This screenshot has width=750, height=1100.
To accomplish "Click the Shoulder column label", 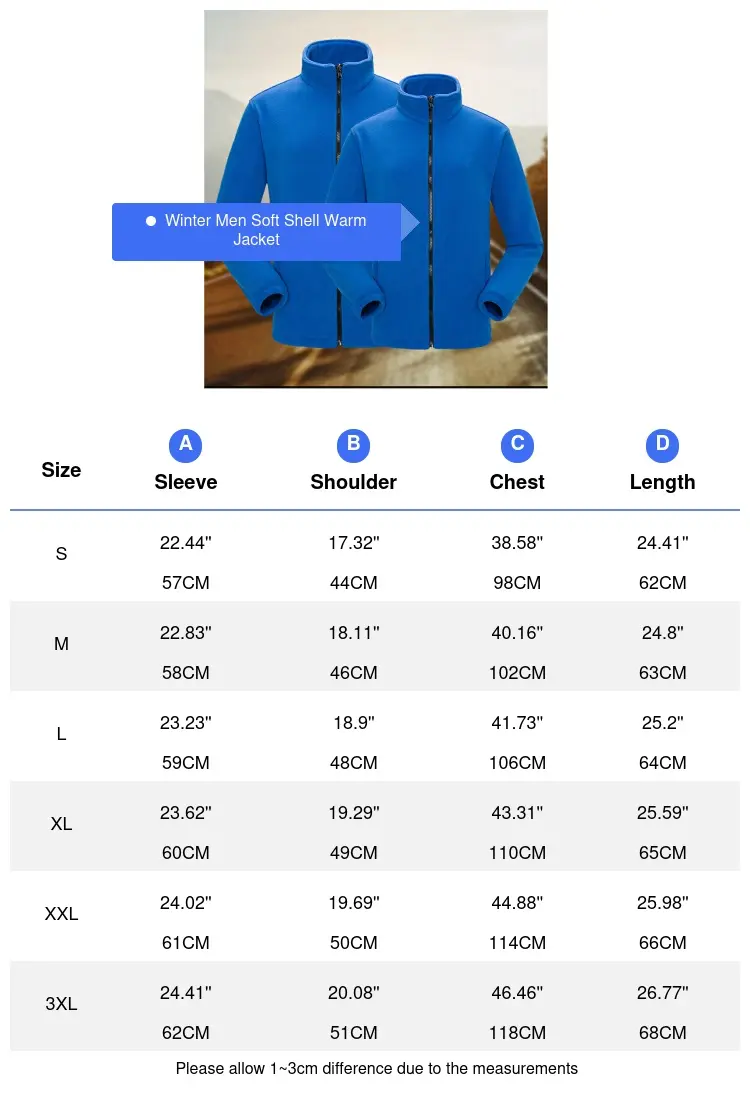I will [353, 482].
